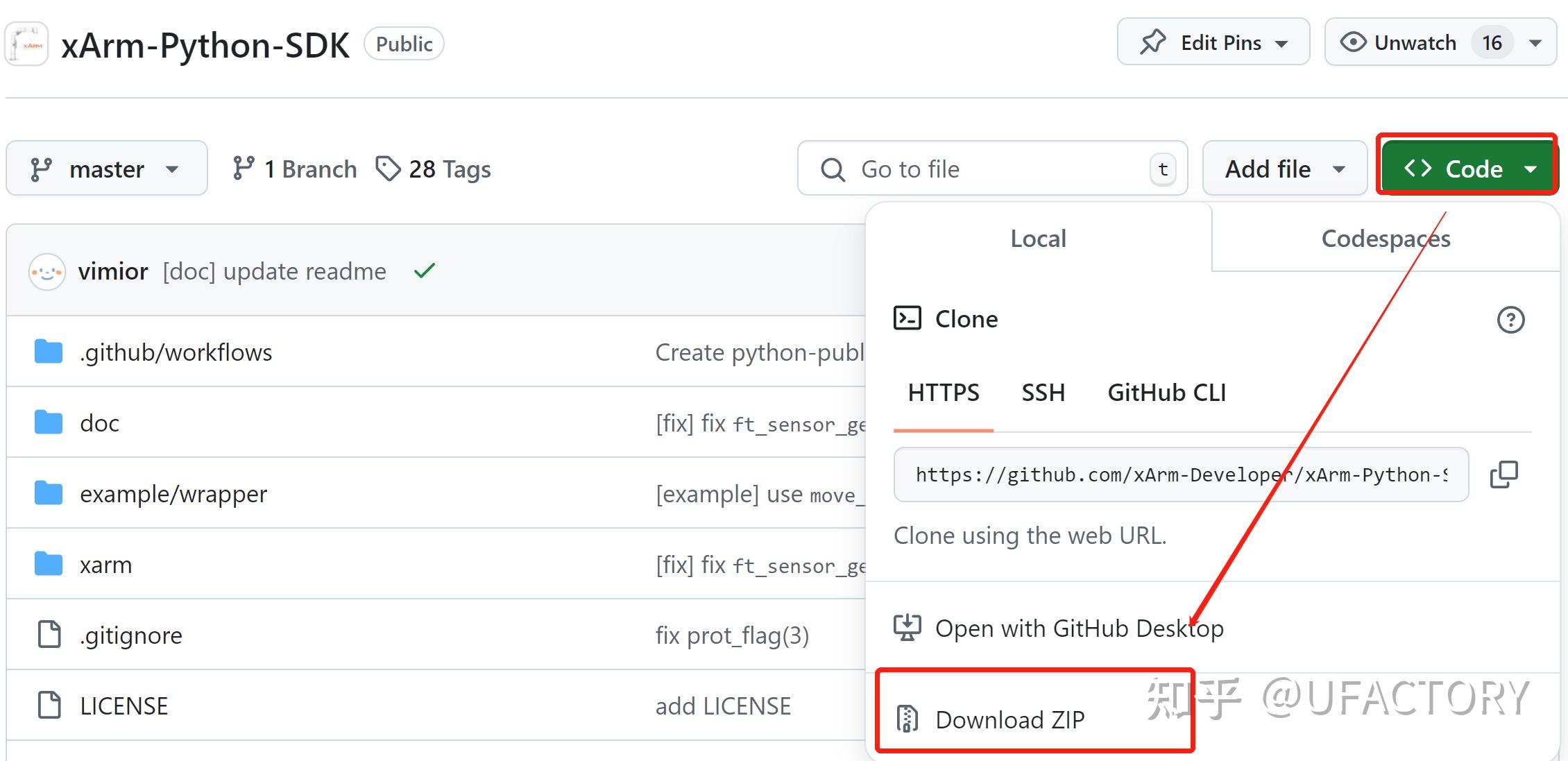This screenshot has width=1568, height=761.
Task: Open the .github/workflows folder
Action: pyautogui.click(x=176, y=352)
